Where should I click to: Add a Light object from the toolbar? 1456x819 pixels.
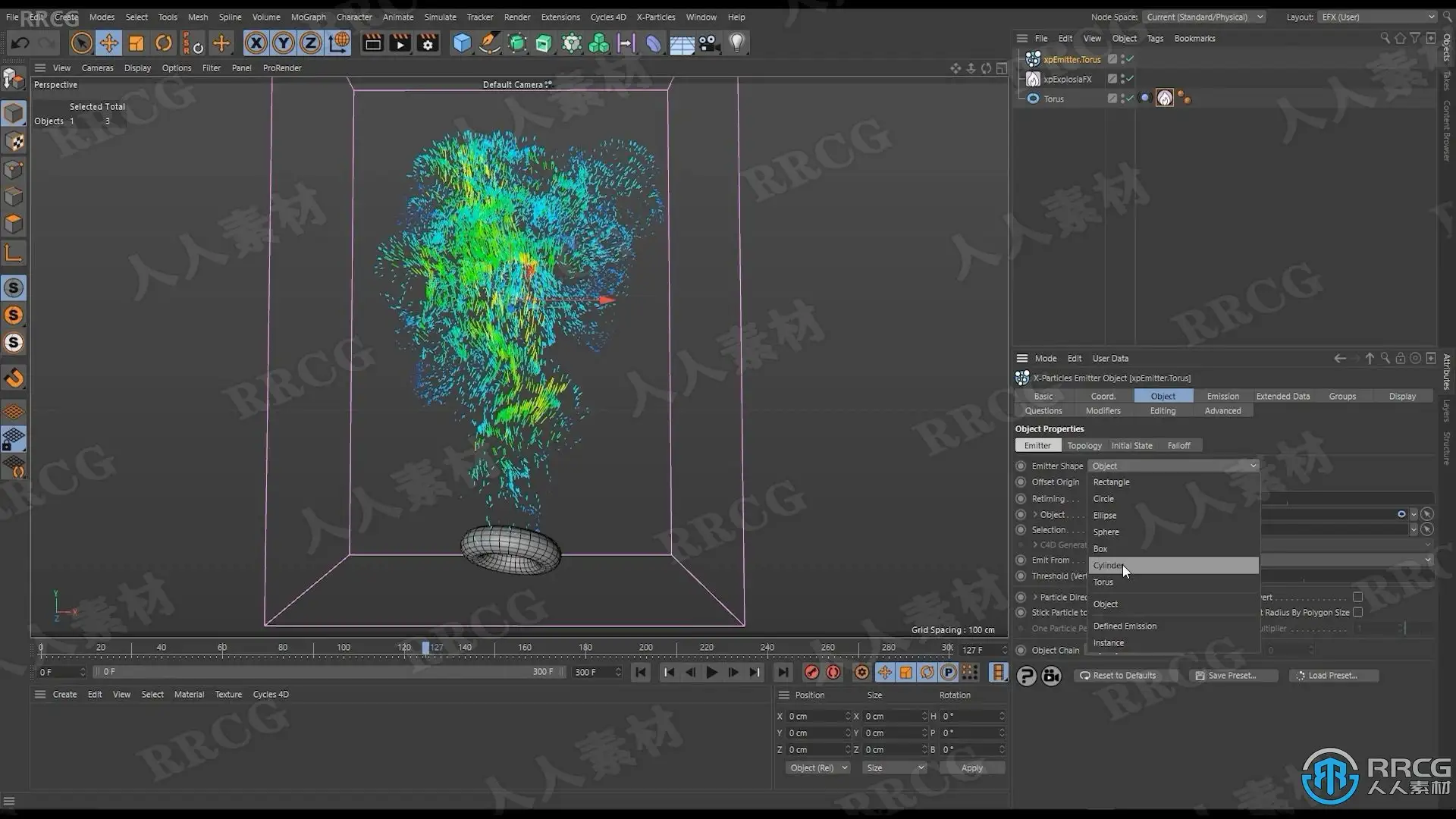pyautogui.click(x=736, y=43)
